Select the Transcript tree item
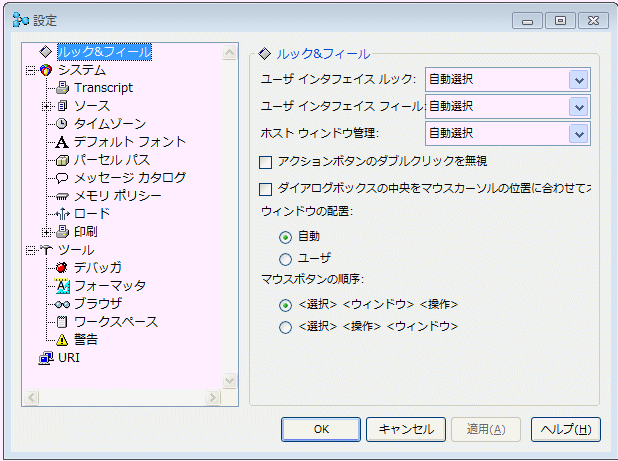618x461 pixels. pos(103,88)
